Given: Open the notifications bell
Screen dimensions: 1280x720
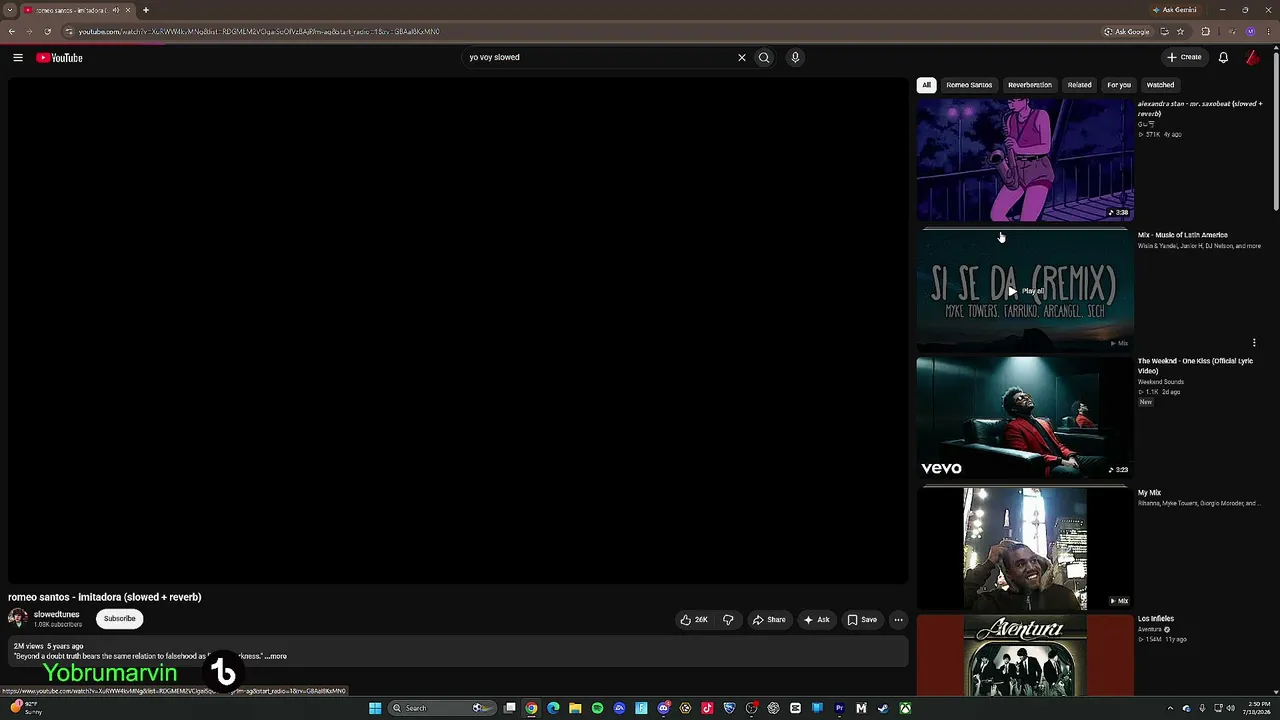Looking at the screenshot, I should [1223, 58].
